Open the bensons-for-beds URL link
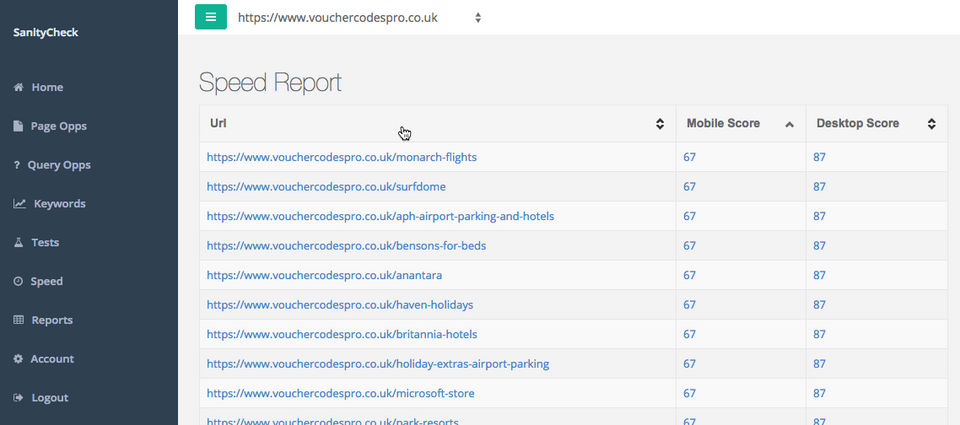 tap(347, 246)
